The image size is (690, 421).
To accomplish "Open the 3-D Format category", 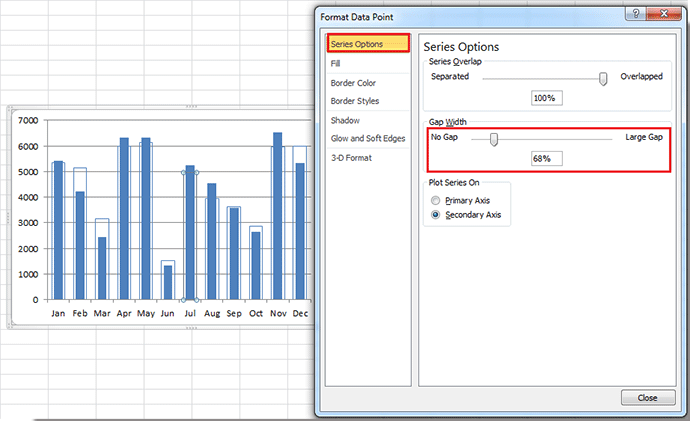I will point(351,157).
